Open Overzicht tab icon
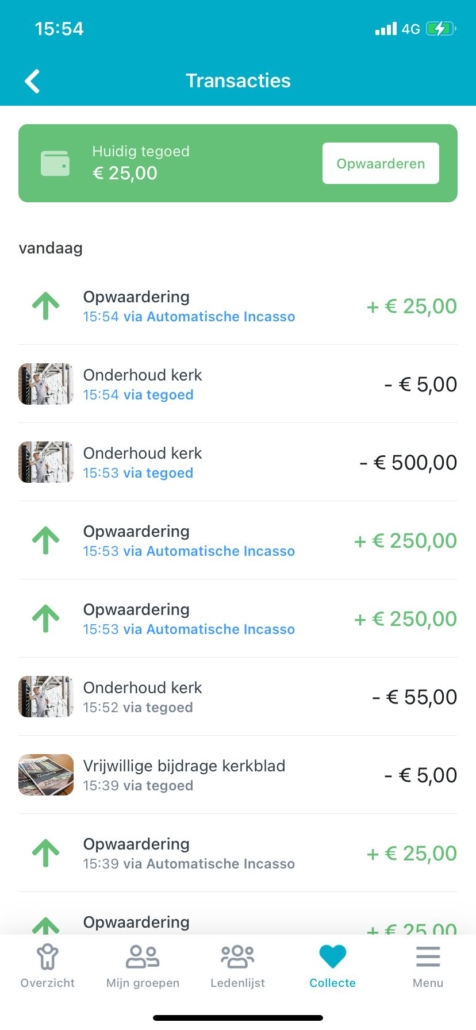This screenshot has width=476, height=1030. tap(47, 957)
